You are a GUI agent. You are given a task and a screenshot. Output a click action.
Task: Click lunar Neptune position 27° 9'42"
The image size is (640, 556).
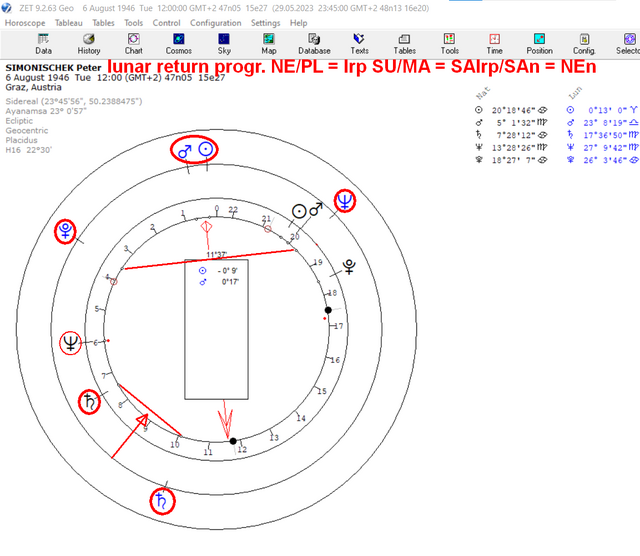(605, 147)
